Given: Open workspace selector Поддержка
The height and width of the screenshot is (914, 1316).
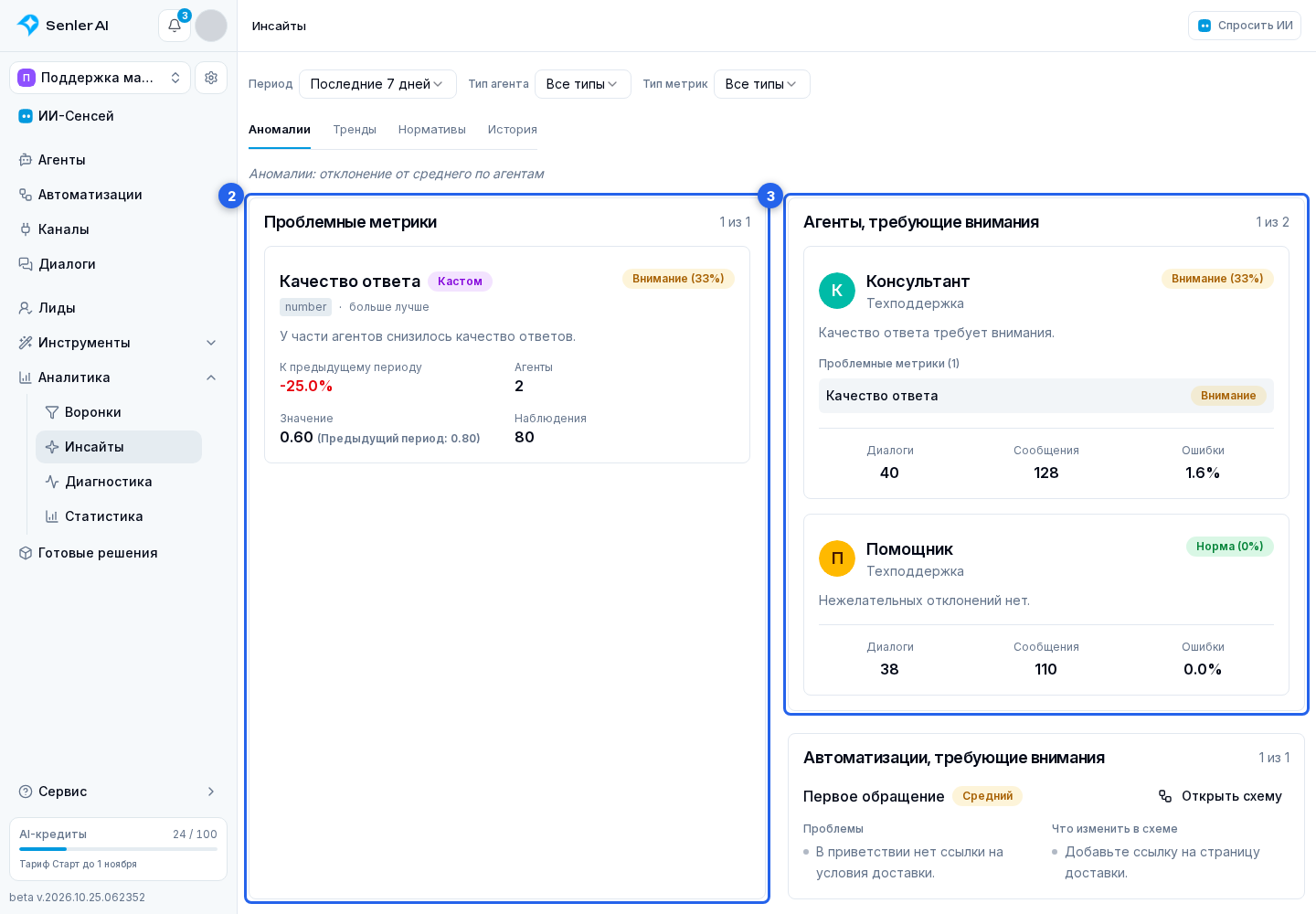Looking at the screenshot, I should [101, 78].
